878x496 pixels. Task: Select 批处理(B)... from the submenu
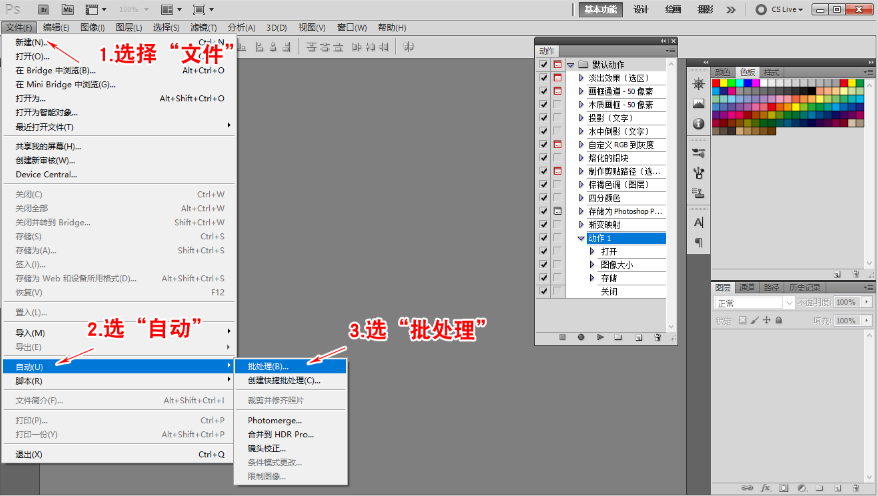point(269,366)
